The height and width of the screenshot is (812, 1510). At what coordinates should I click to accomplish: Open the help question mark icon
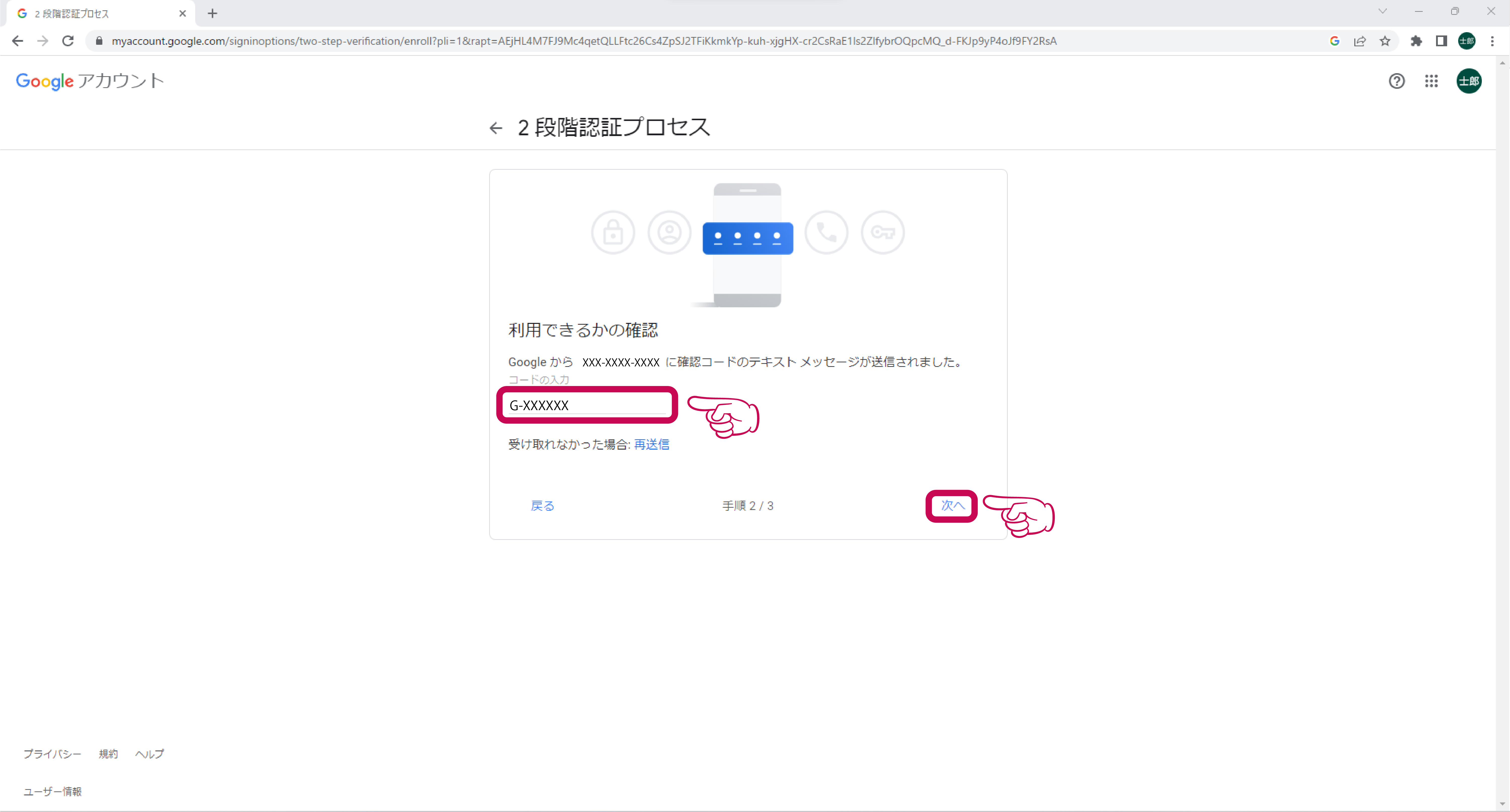click(x=1397, y=81)
